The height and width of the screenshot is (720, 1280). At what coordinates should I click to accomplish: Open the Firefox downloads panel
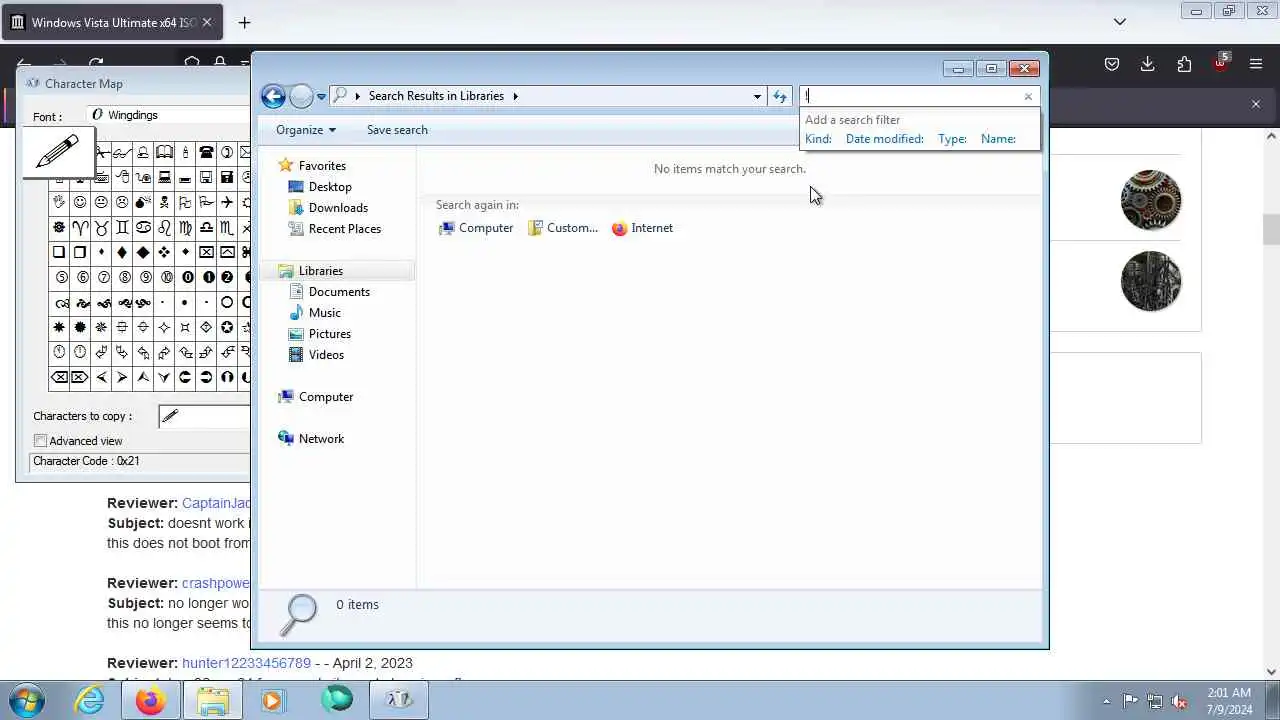tap(1148, 64)
